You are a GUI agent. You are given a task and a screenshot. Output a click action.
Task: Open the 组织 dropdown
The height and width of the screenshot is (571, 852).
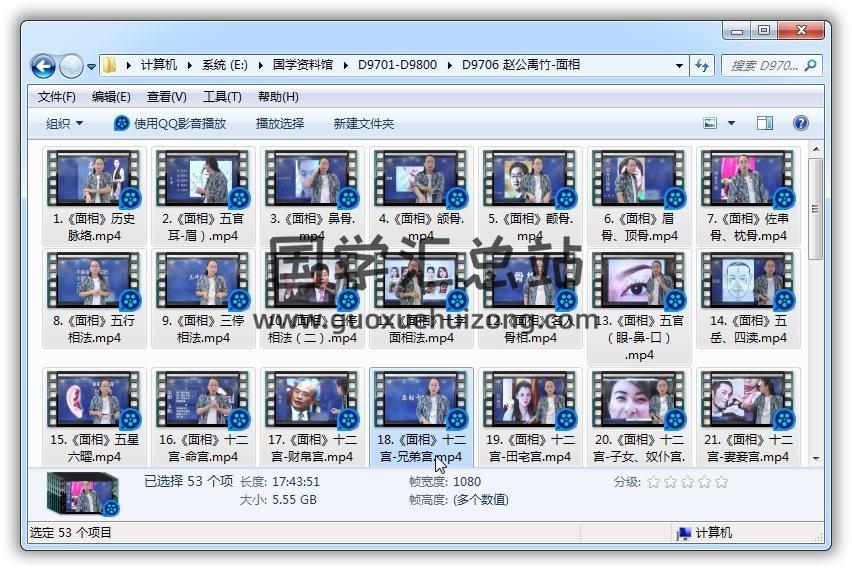click(64, 123)
